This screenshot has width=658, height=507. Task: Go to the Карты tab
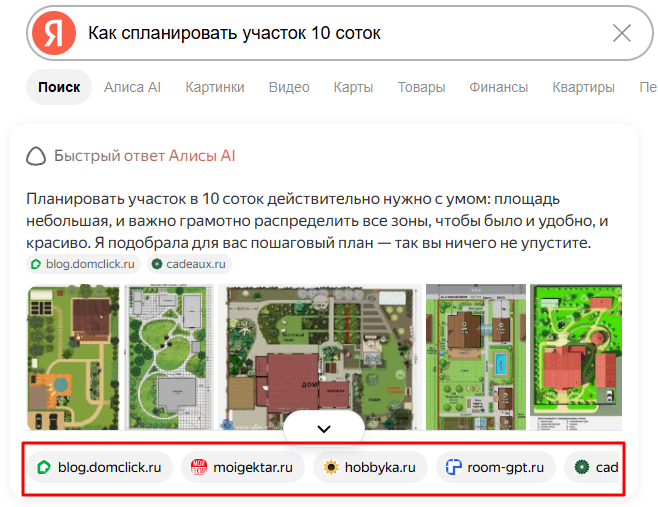(x=353, y=87)
